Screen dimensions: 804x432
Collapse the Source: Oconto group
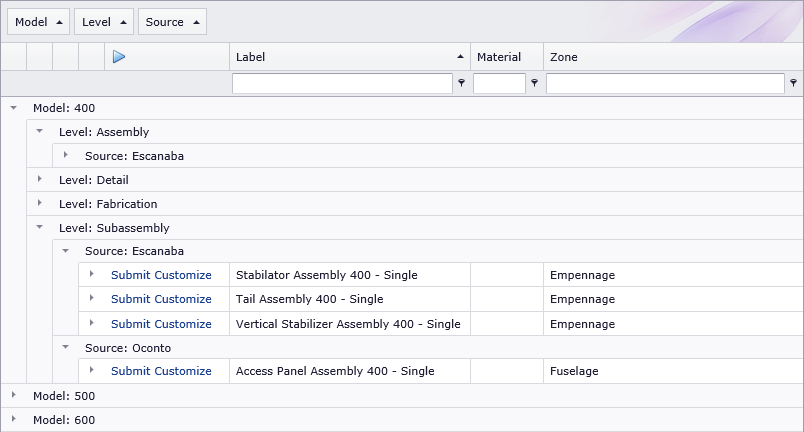[65, 348]
